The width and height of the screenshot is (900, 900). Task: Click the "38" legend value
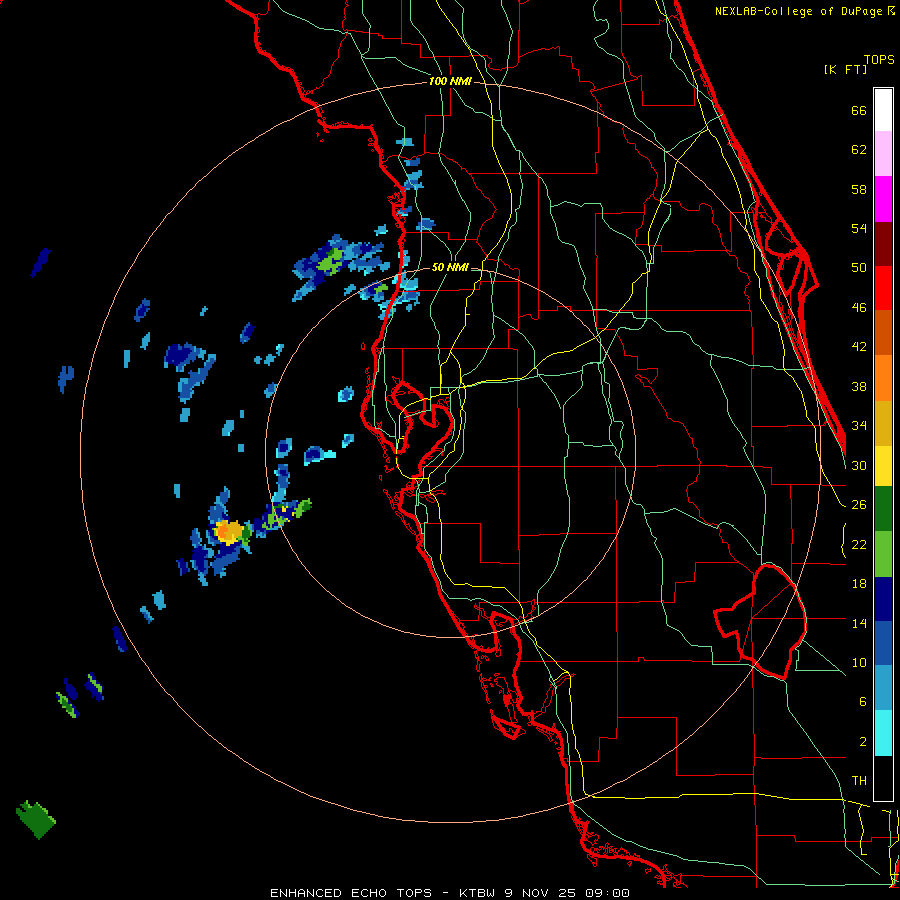click(x=859, y=387)
